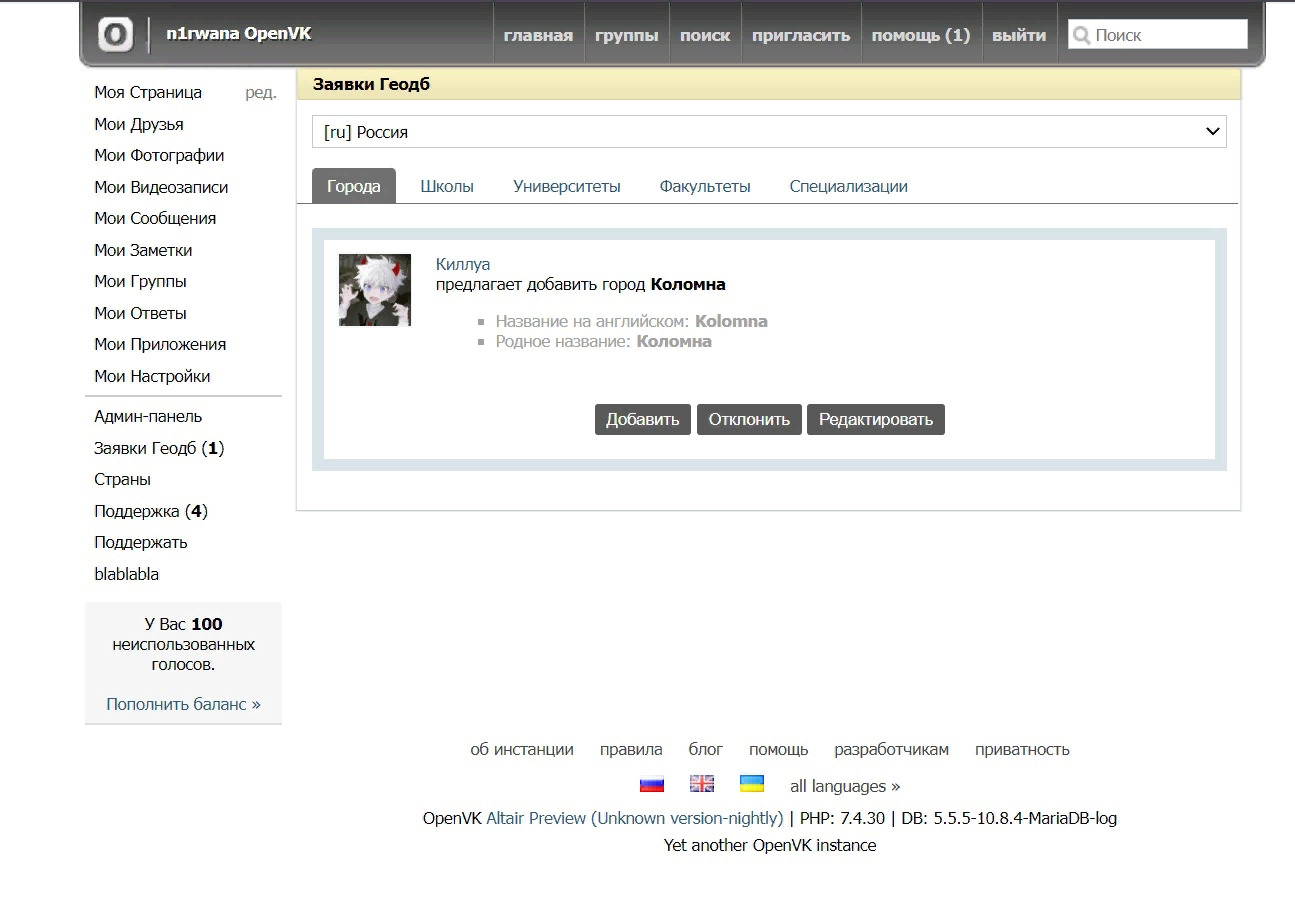Click the Добавить button for Коломна

tap(642, 419)
